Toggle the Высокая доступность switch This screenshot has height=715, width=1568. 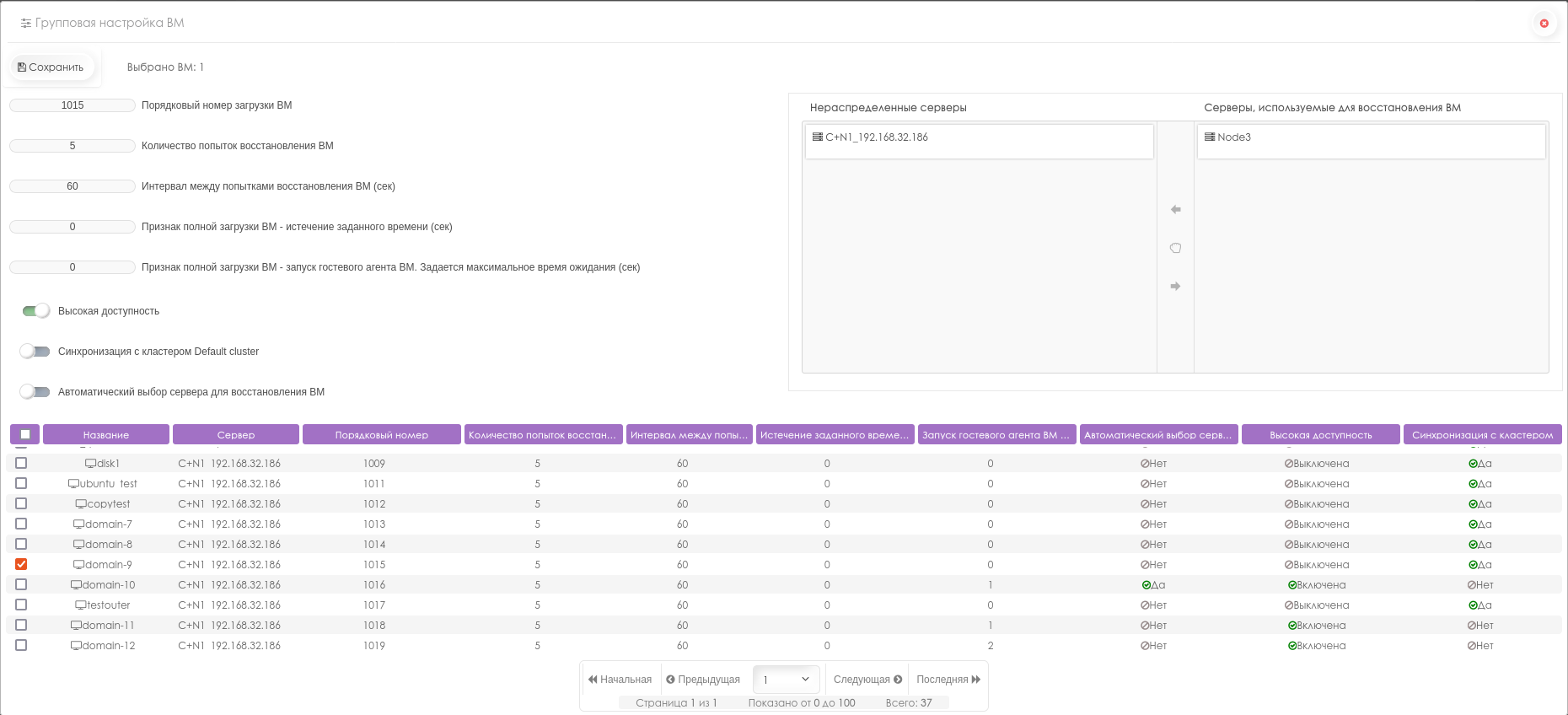tap(36, 311)
